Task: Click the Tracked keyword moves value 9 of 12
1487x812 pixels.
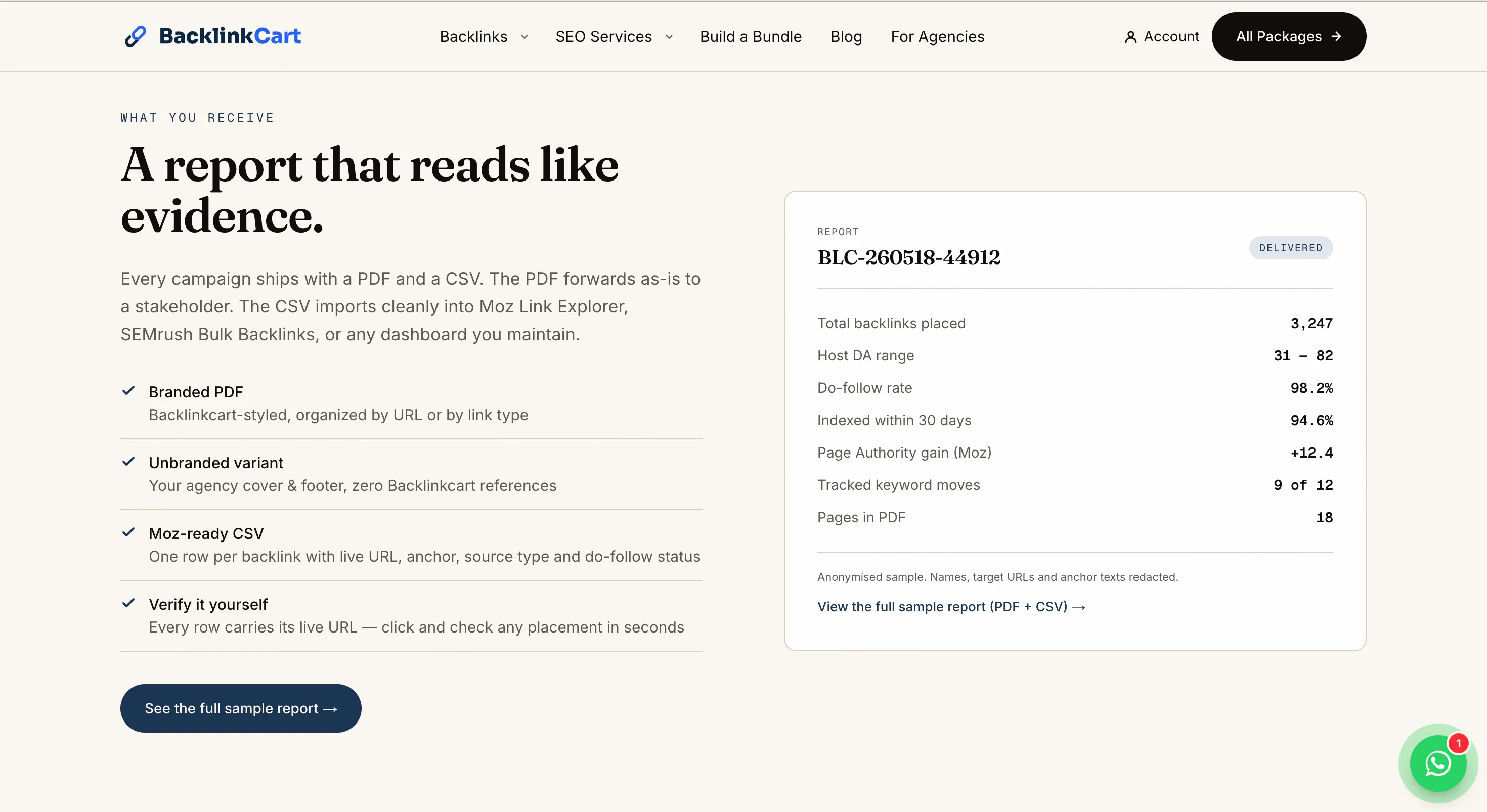Action: coord(1303,485)
